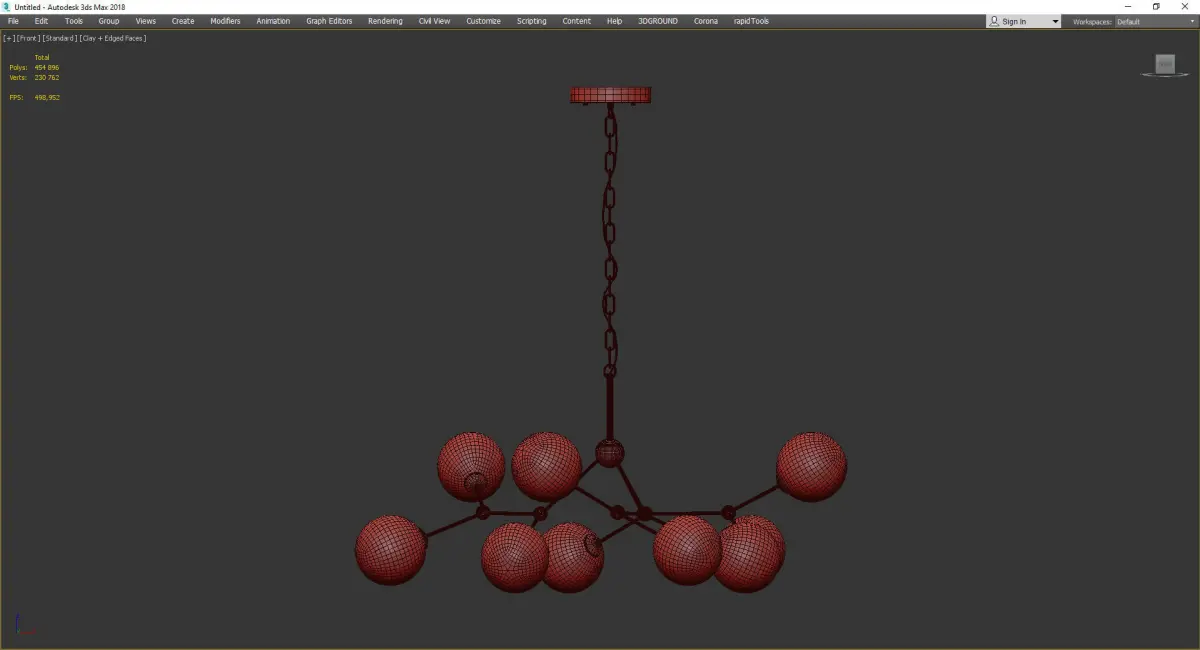1200x650 pixels.
Task: Click the Verts count 230 762
Action: pyautogui.click(x=46, y=77)
